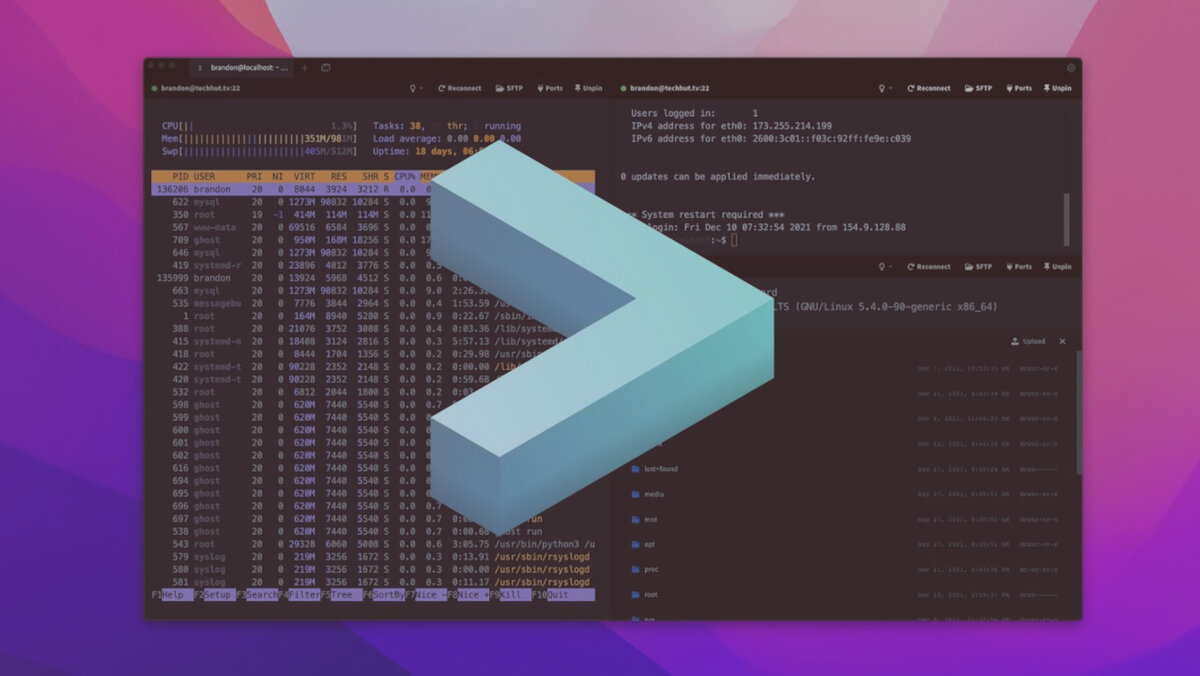This screenshot has width=1200, height=676.
Task: Unpin the lower-right terminal pane
Action: coord(1056,267)
